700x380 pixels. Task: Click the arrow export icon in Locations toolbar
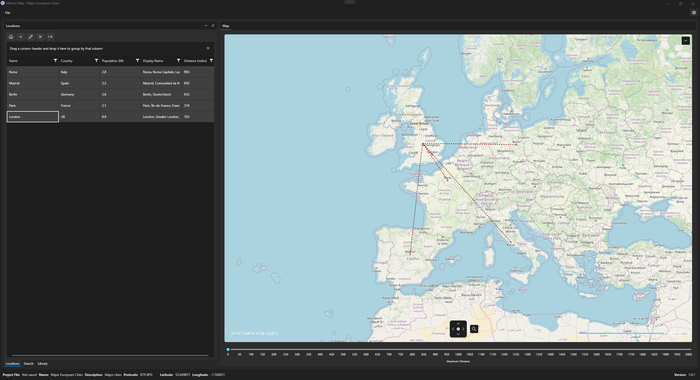point(50,37)
